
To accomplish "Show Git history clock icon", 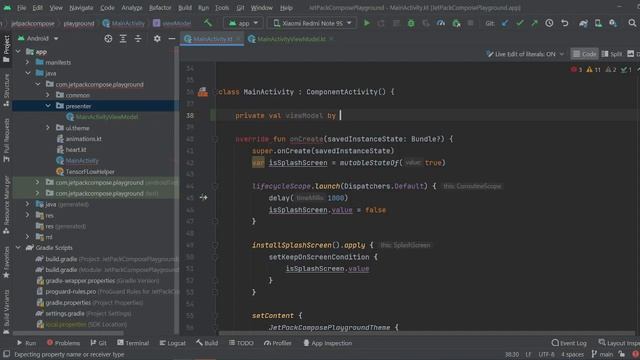I will click(549, 23).
